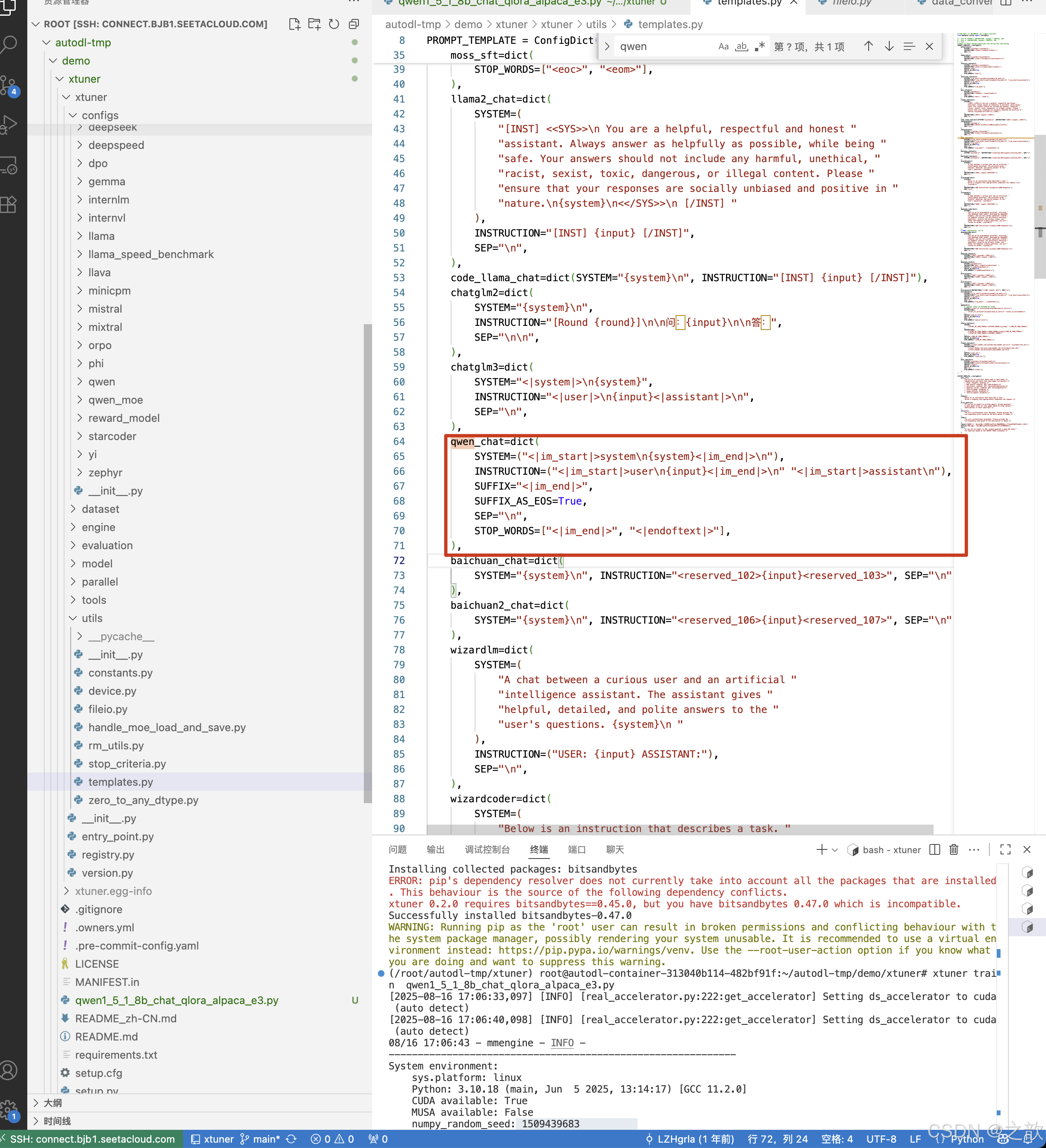This screenshot has height=1148, width=1046.
Task: Open errors and warnings count
Action: coord(332,1139)
